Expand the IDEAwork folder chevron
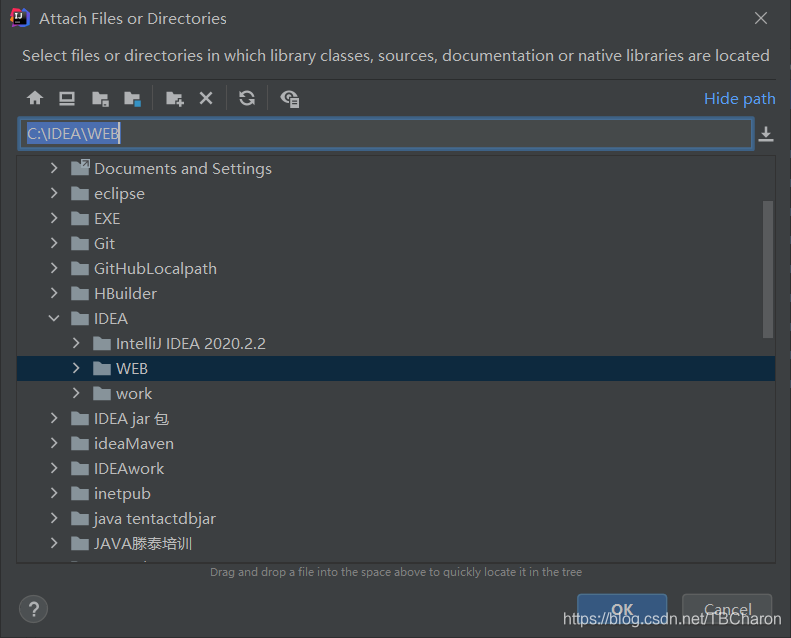The width and height of the screenshot is (791, 638). pos(54,468)
